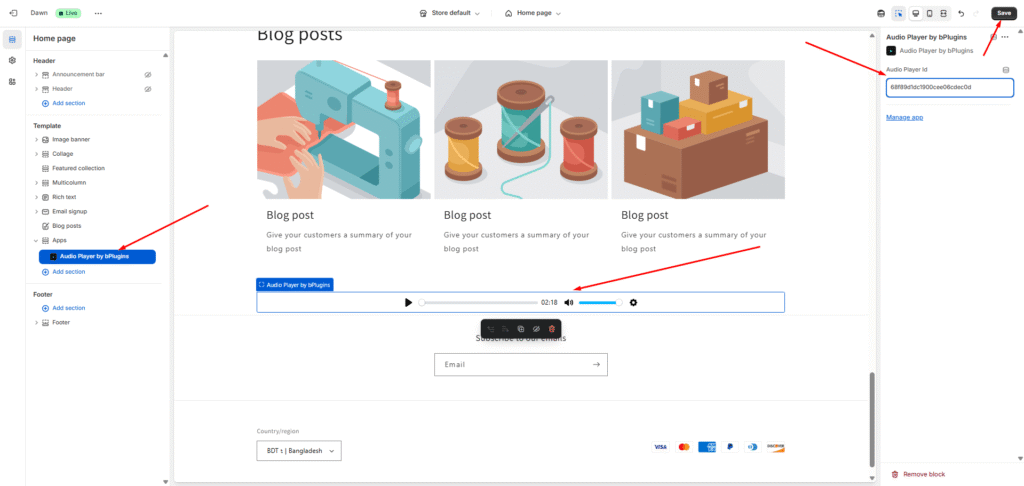Adjust the audio player volume slider

(600, 302)
